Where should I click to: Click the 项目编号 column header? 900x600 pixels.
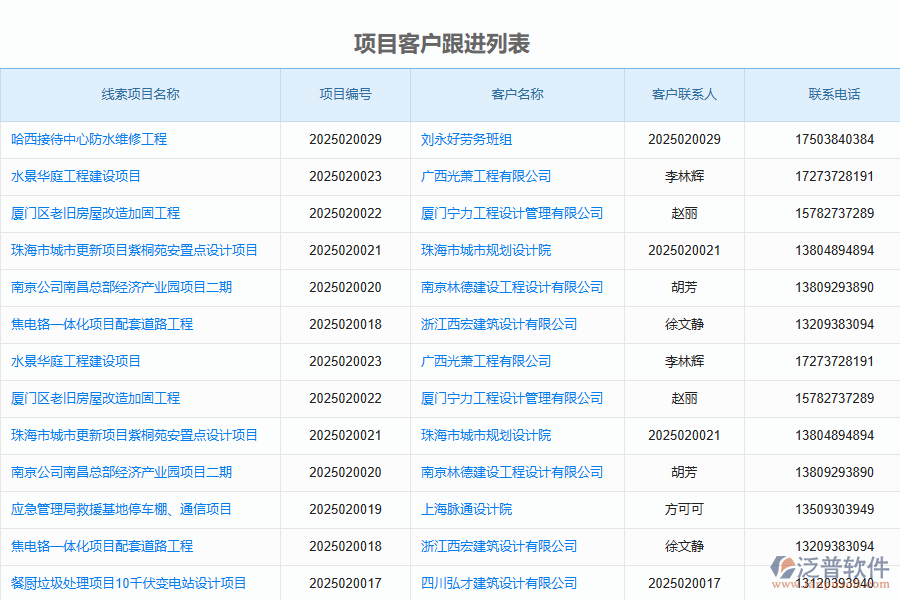(x=346, y=94)
